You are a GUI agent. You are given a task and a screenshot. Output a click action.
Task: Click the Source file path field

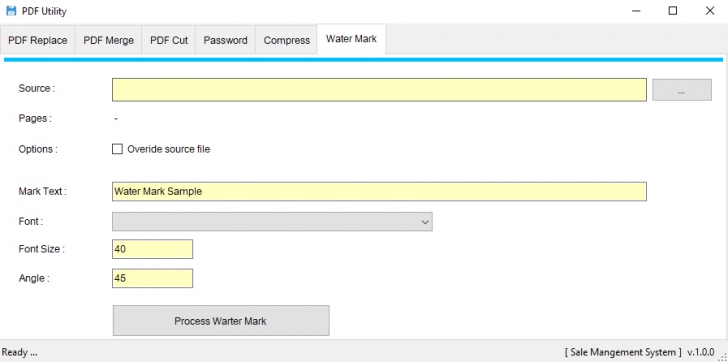pos(379,90)
